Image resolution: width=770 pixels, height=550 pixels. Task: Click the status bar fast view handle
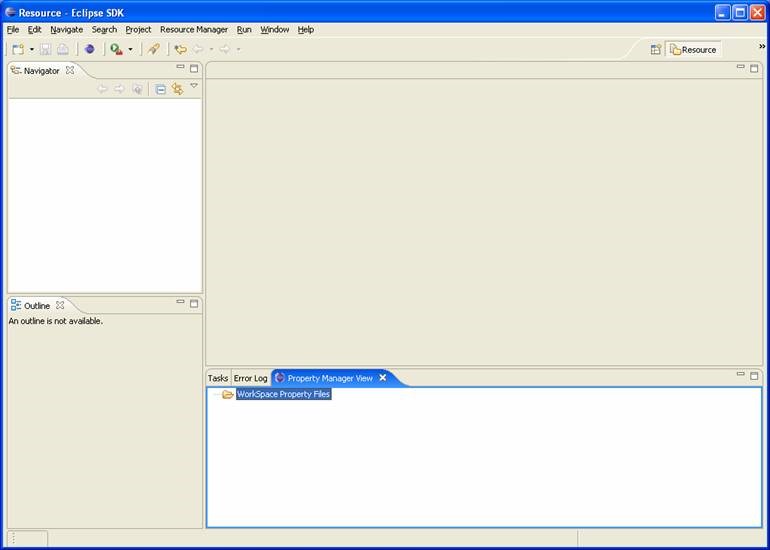(13, 538)
